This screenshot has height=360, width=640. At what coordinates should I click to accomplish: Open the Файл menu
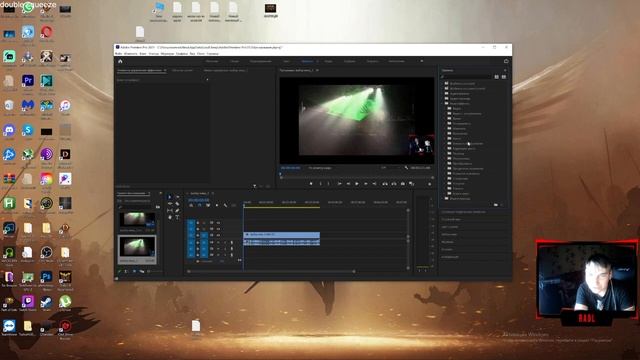point(119,53)
